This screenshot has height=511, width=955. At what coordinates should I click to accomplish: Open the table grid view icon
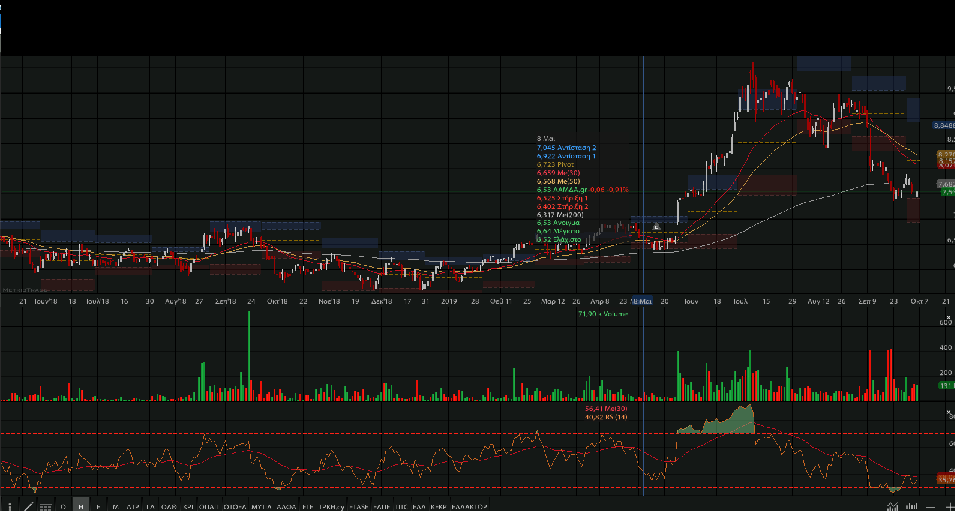[46, 506]
